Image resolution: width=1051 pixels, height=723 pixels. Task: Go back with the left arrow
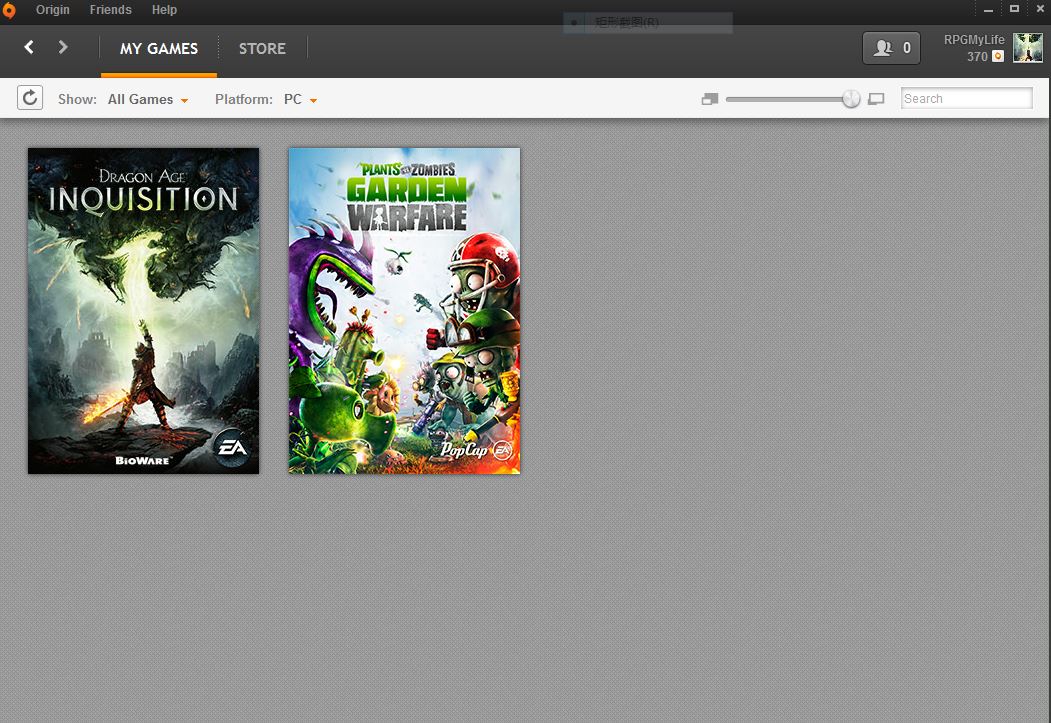29,47
